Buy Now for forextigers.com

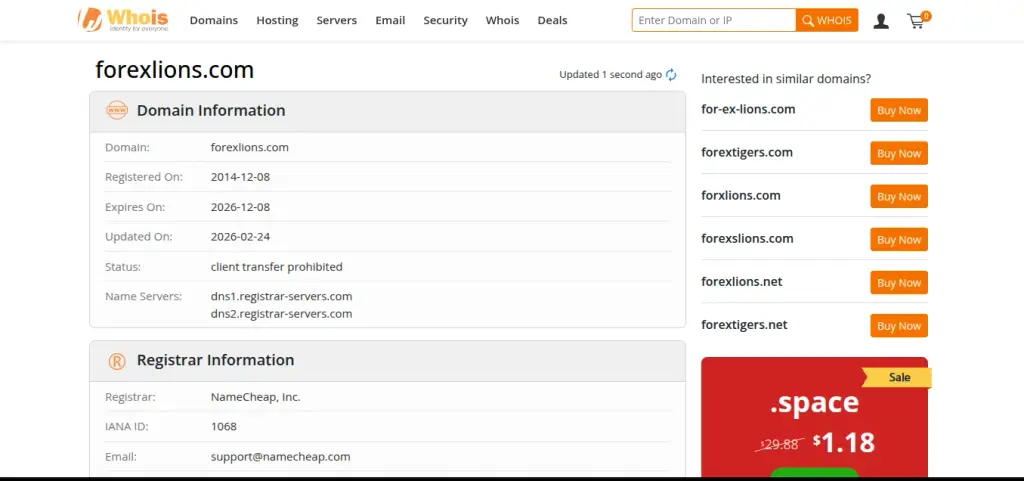coord(899,153)
